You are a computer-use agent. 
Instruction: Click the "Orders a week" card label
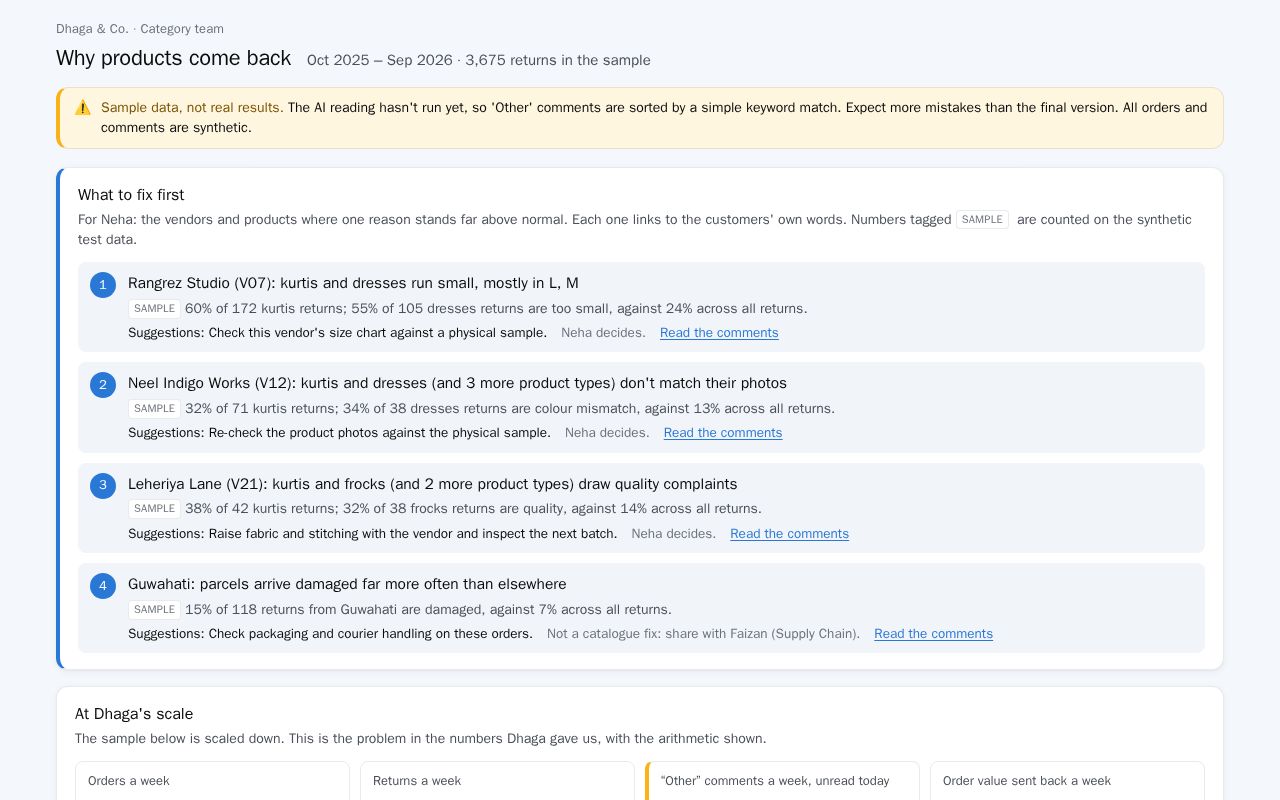tap(129, 781)
